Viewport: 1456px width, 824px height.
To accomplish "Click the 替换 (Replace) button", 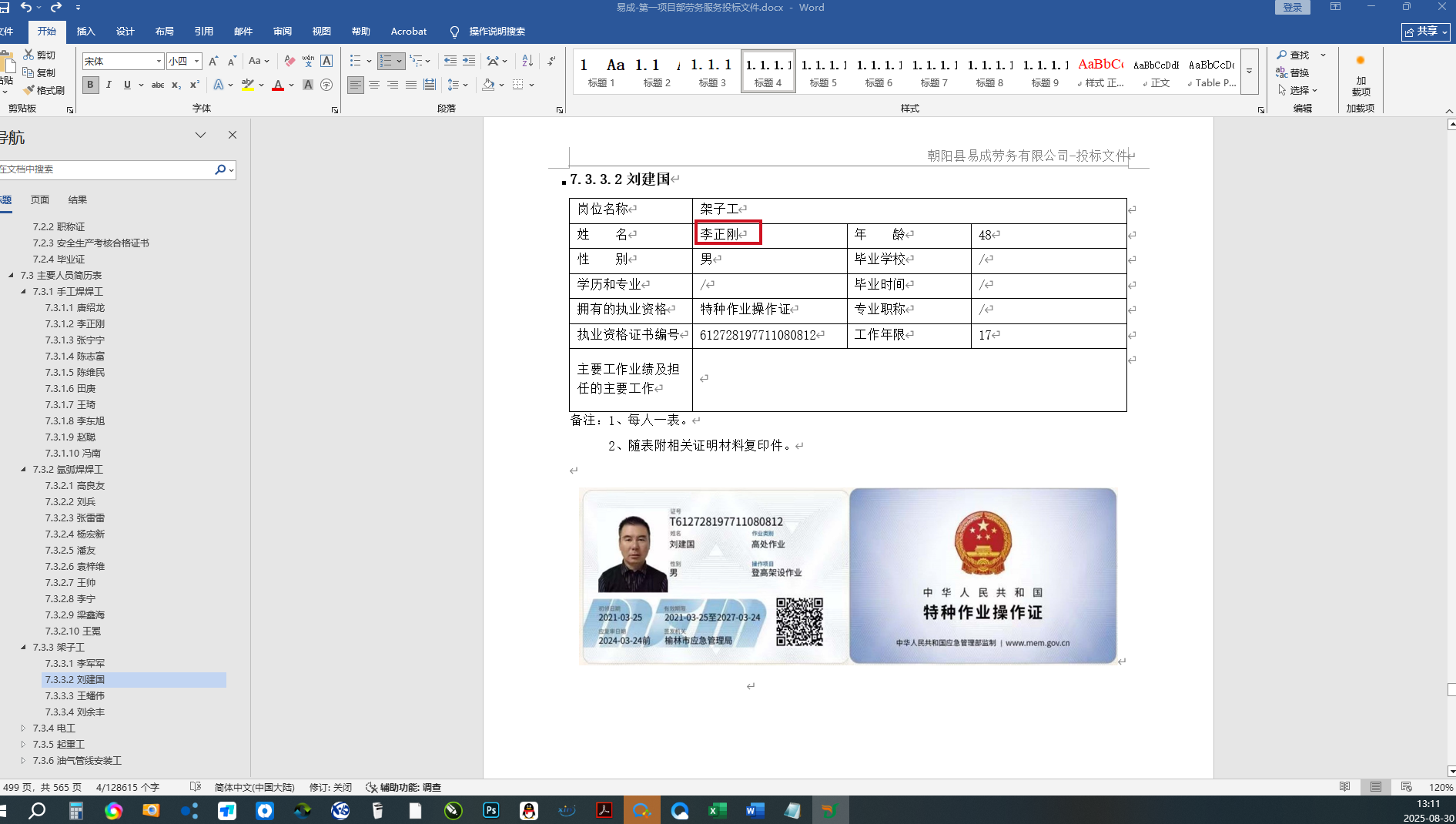I will click(1294, 72).
